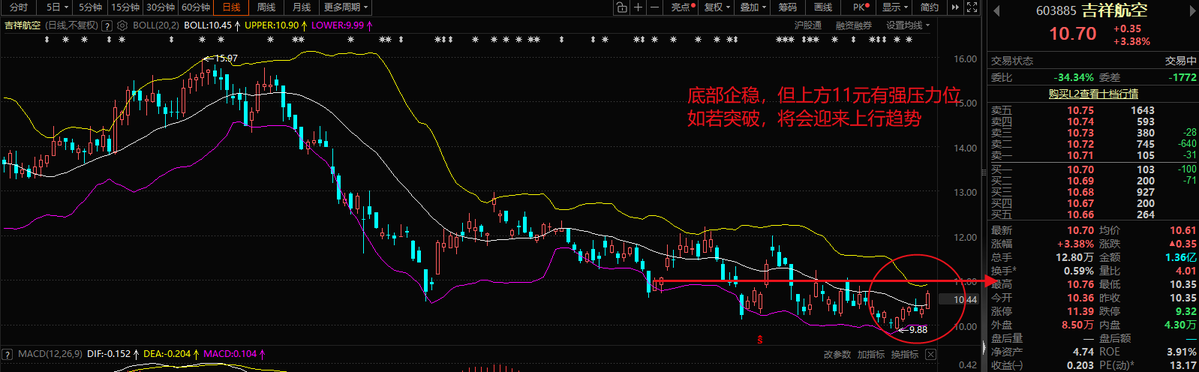Click the 卖五 price 10.75 row
This screenshot has width=1199, height=372.
point(1093,109)
